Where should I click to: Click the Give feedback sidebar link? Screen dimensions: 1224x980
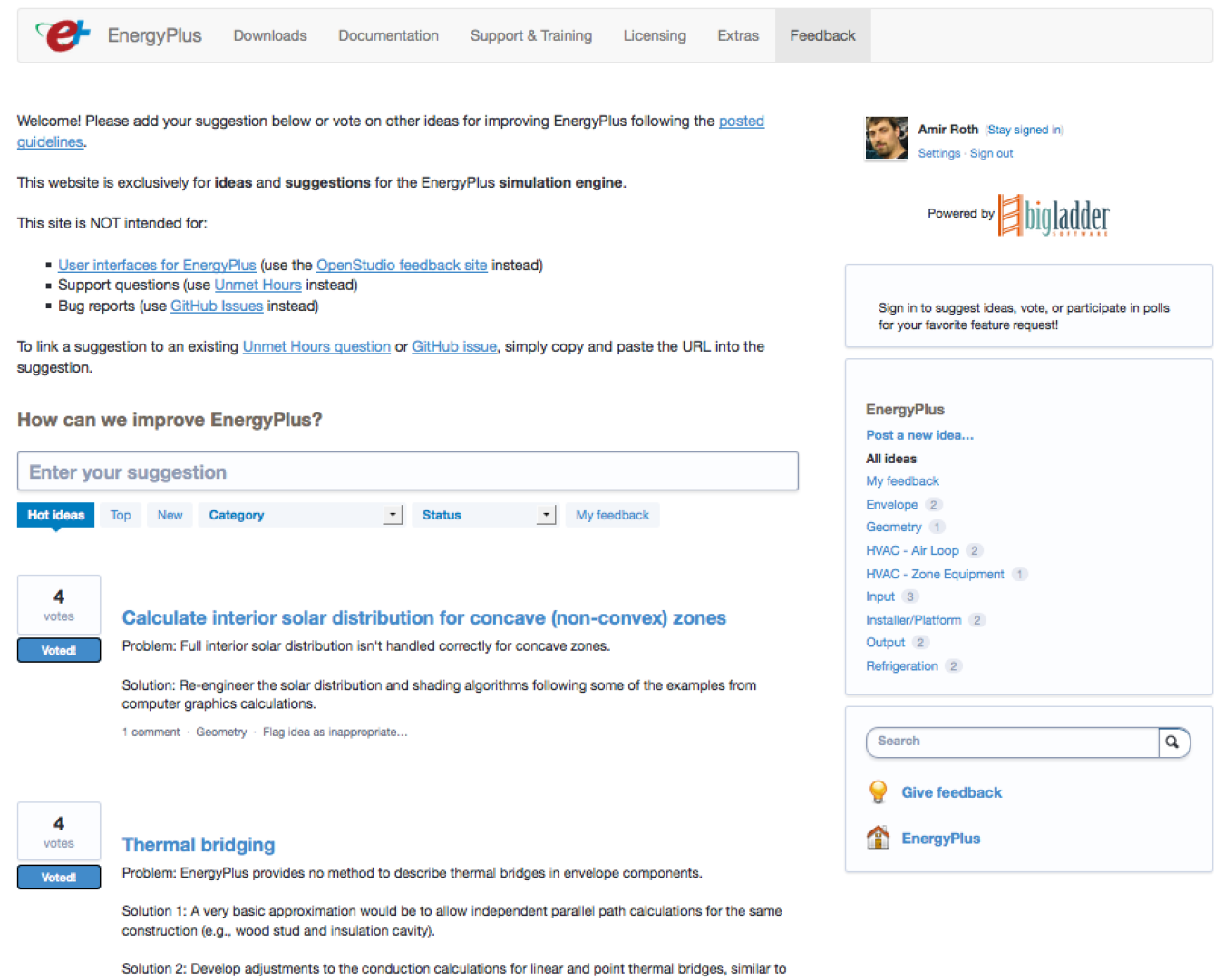click(951, 792)
